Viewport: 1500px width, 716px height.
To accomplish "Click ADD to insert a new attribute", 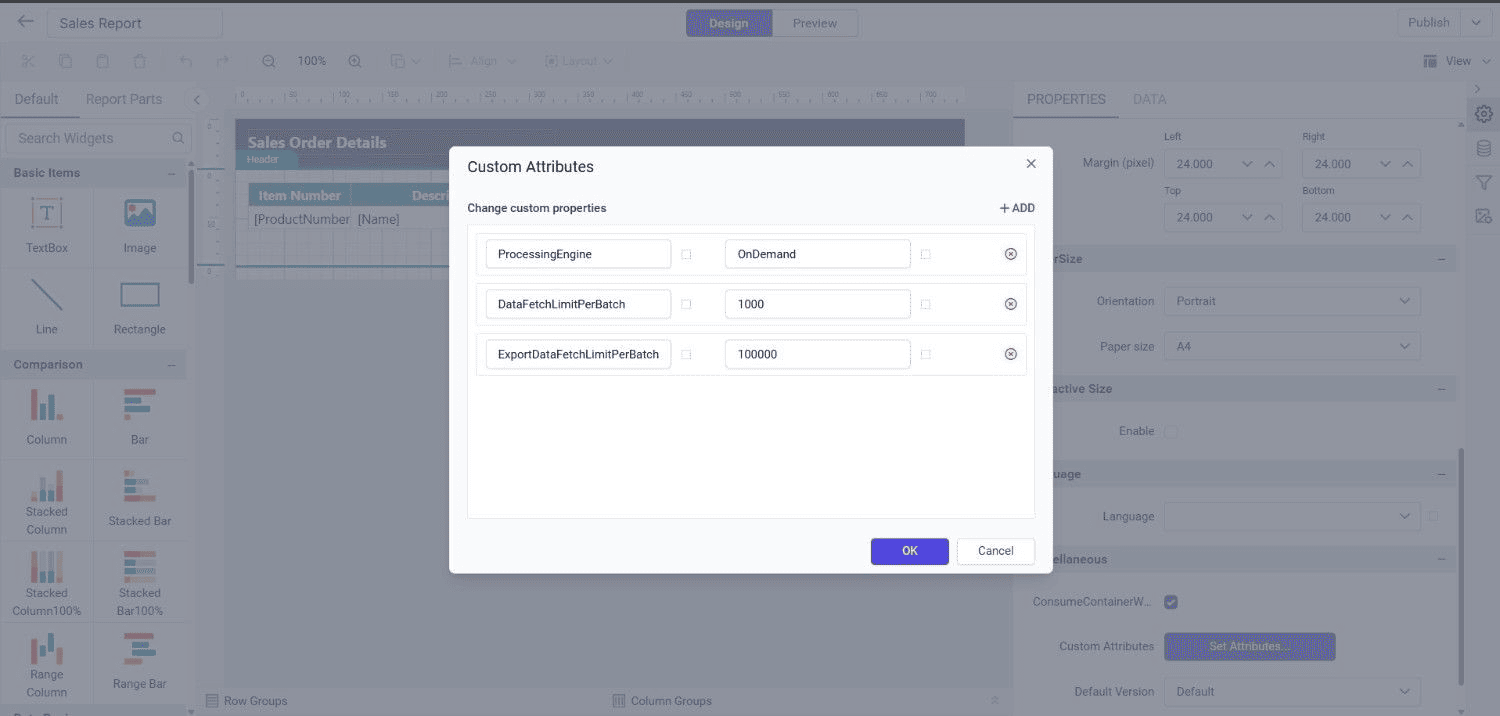I will [x=1016, y=208].
